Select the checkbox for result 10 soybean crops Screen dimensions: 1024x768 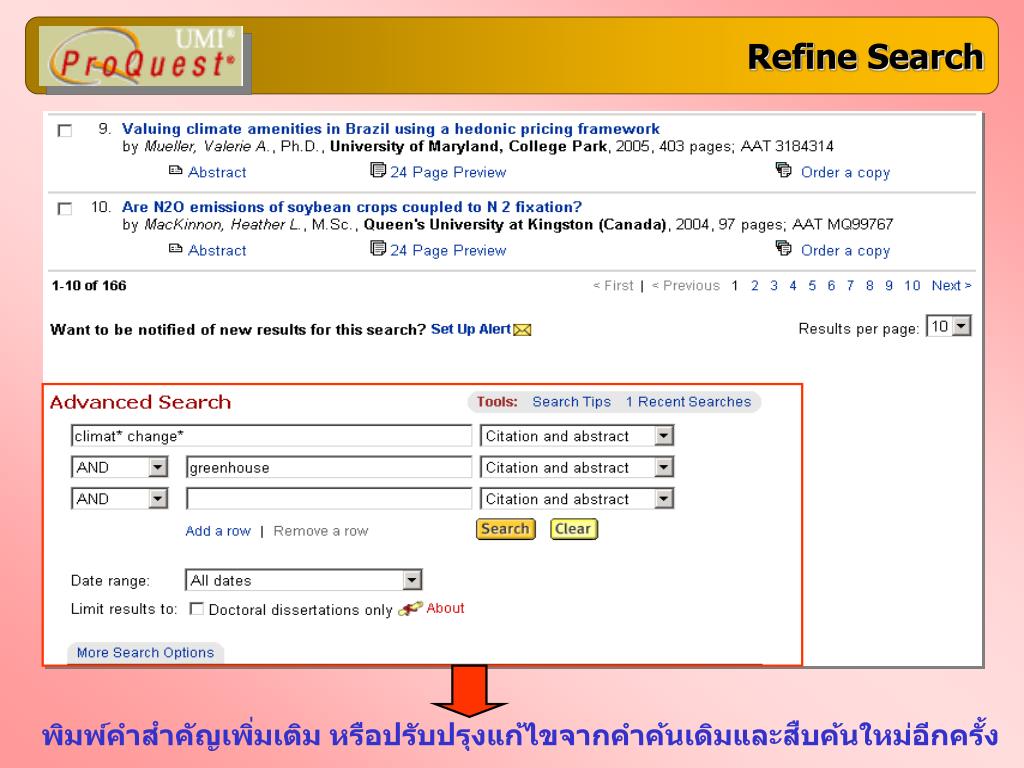(x=65, y=209)
